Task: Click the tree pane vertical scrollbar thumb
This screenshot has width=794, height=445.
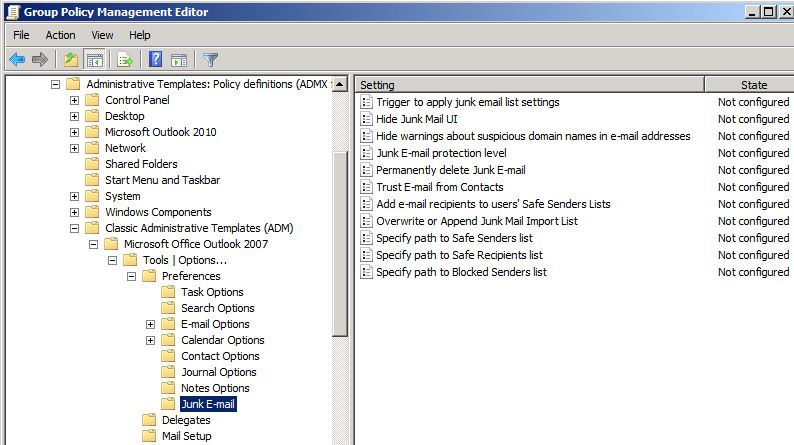Action: (x=340, y=244)
